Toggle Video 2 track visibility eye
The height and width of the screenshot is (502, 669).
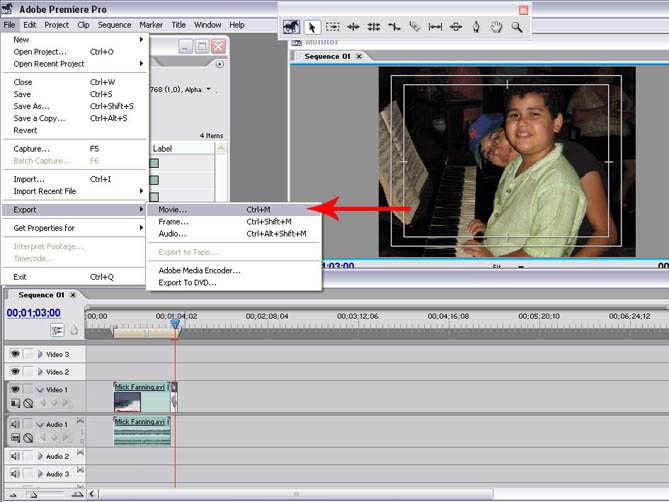point(16,372)
